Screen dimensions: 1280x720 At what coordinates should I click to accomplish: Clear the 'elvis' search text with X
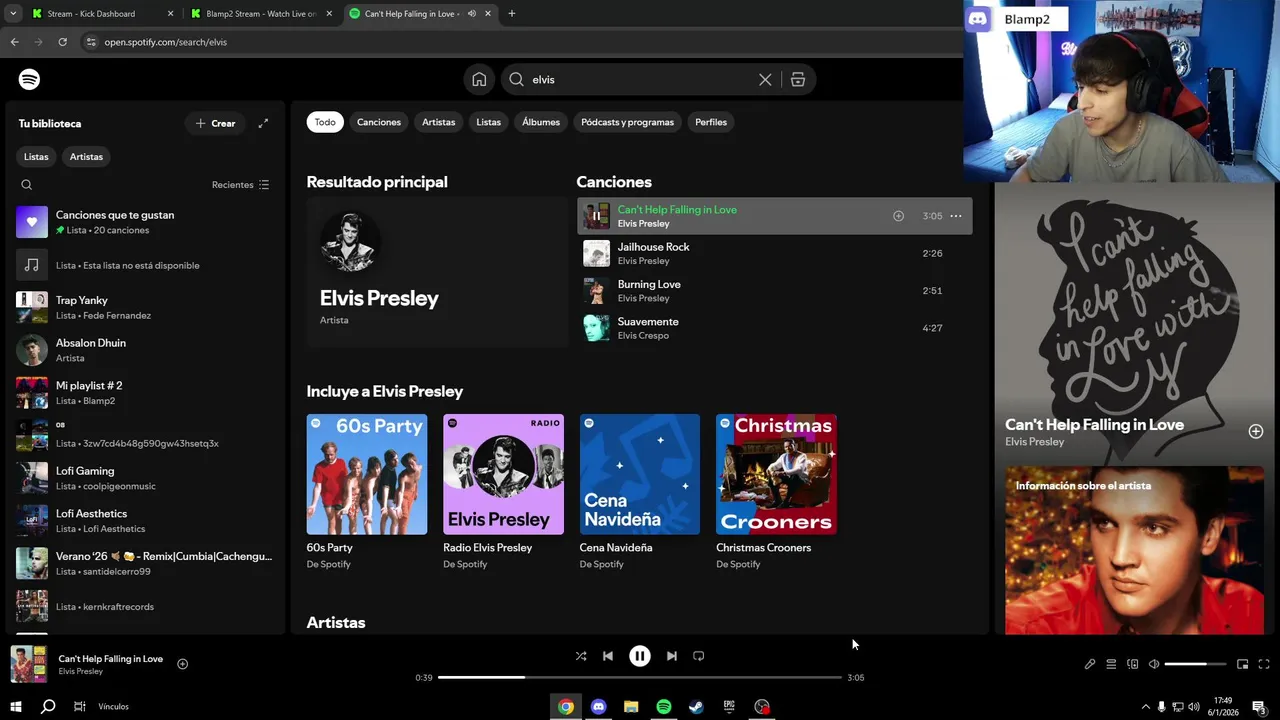point(765,80)
